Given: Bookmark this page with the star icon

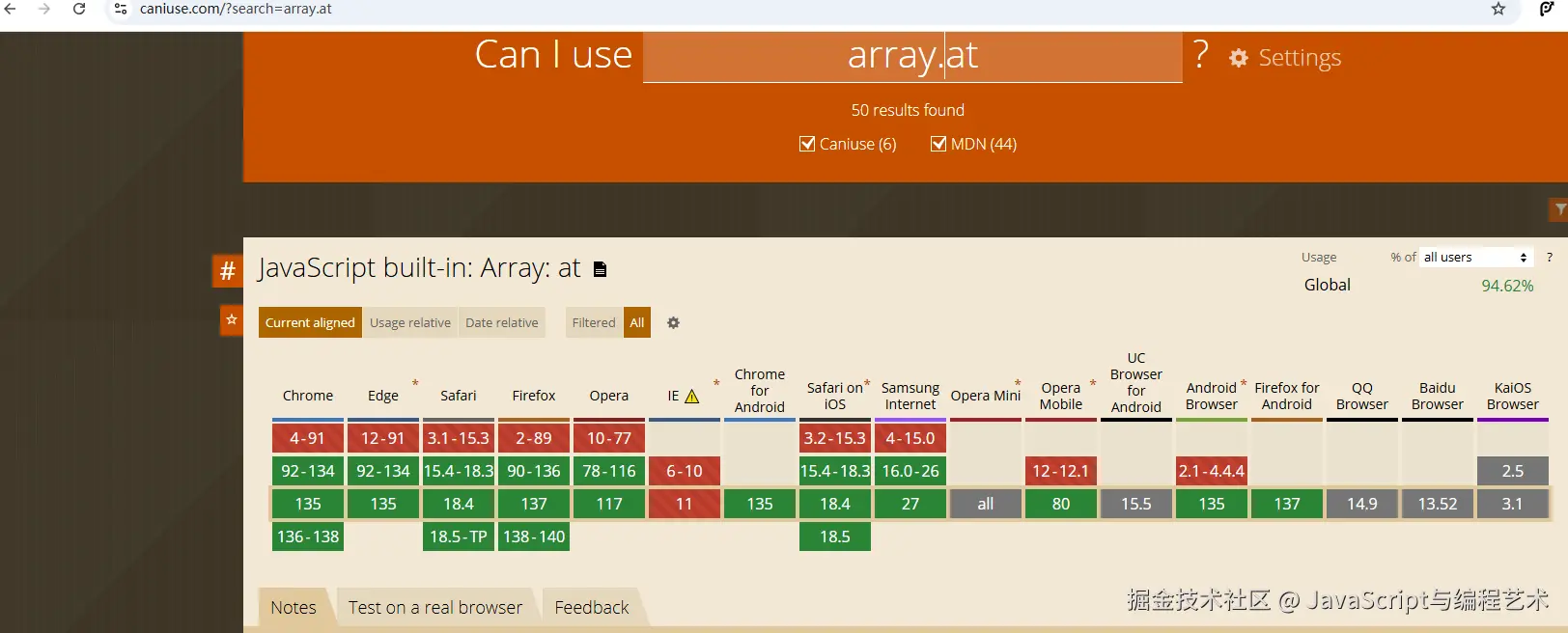Looking at the screenshot, I should pyautogui.click(x=1498, y=9).
